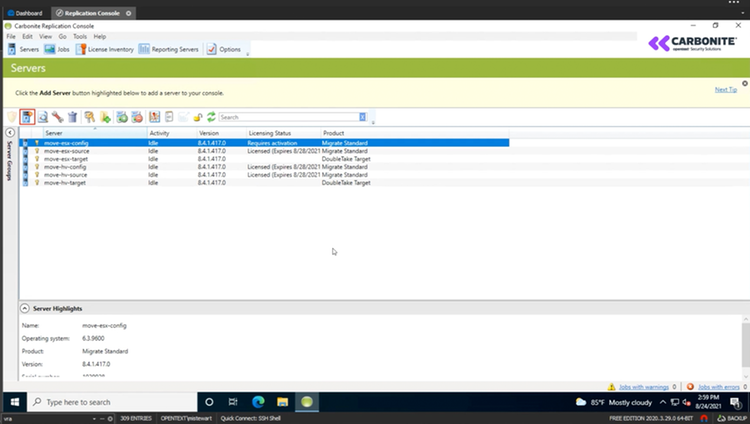Sort by the Product column header

coord(415,133)
